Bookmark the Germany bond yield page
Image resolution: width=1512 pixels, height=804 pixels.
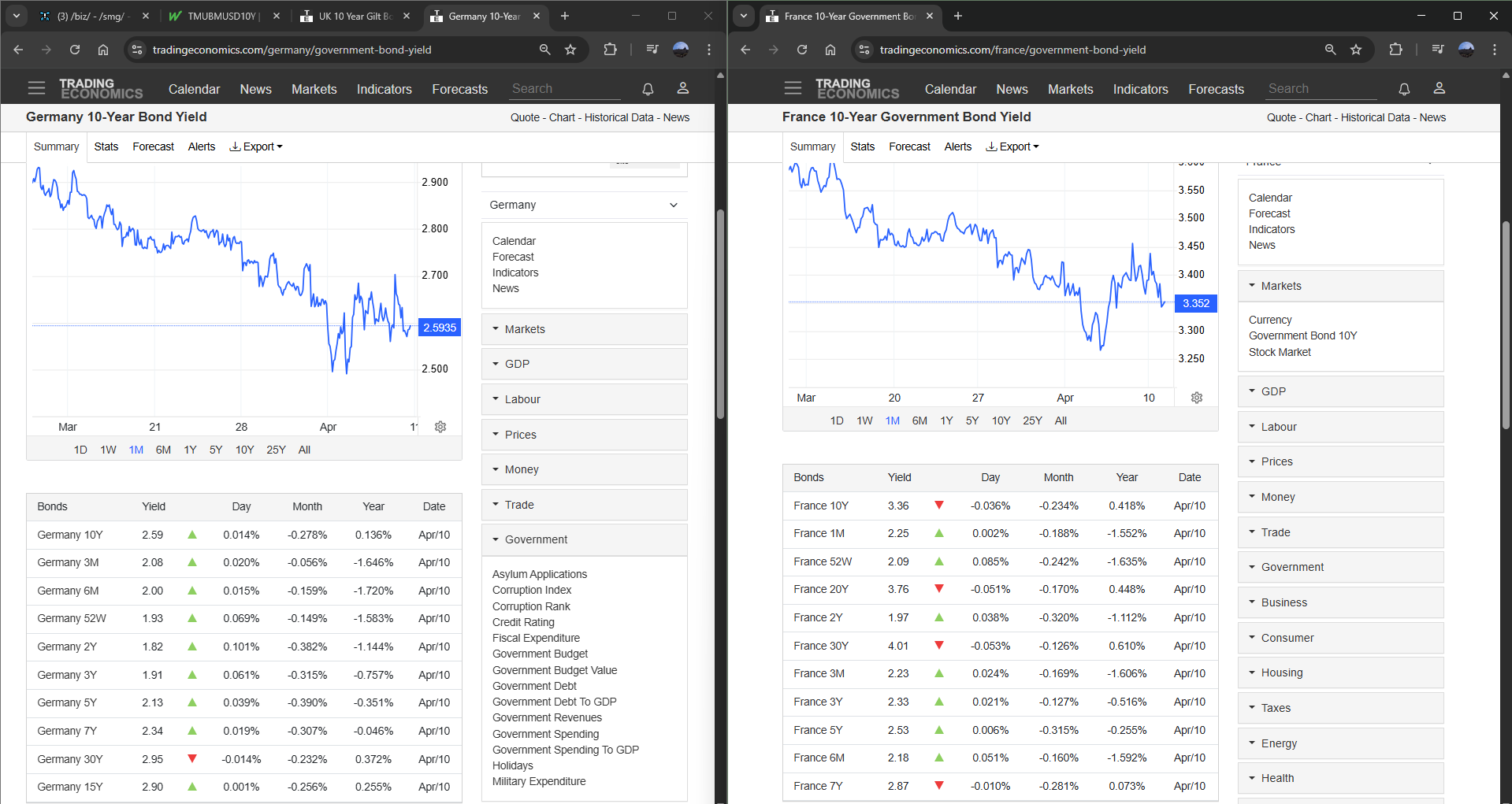tap(570, 50)
